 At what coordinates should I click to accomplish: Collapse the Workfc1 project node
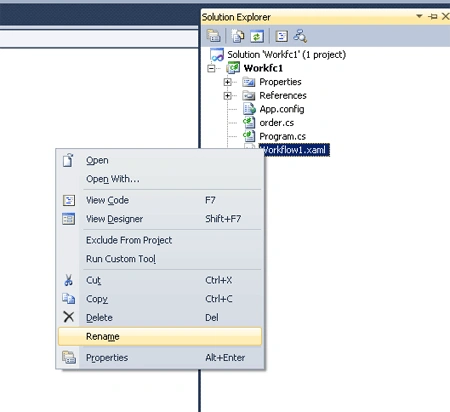[x=211, y=68]
